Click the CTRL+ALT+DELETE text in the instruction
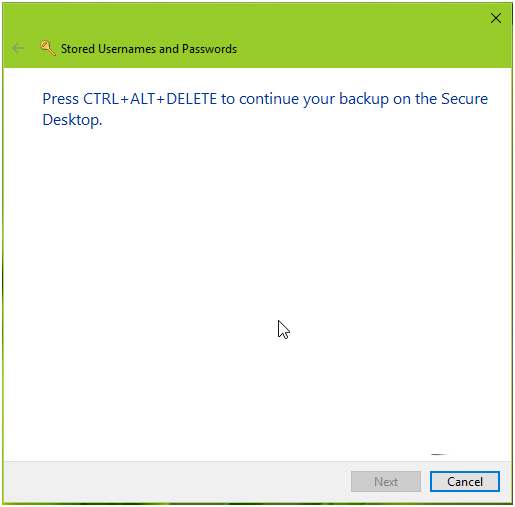 tap(150, 99)
